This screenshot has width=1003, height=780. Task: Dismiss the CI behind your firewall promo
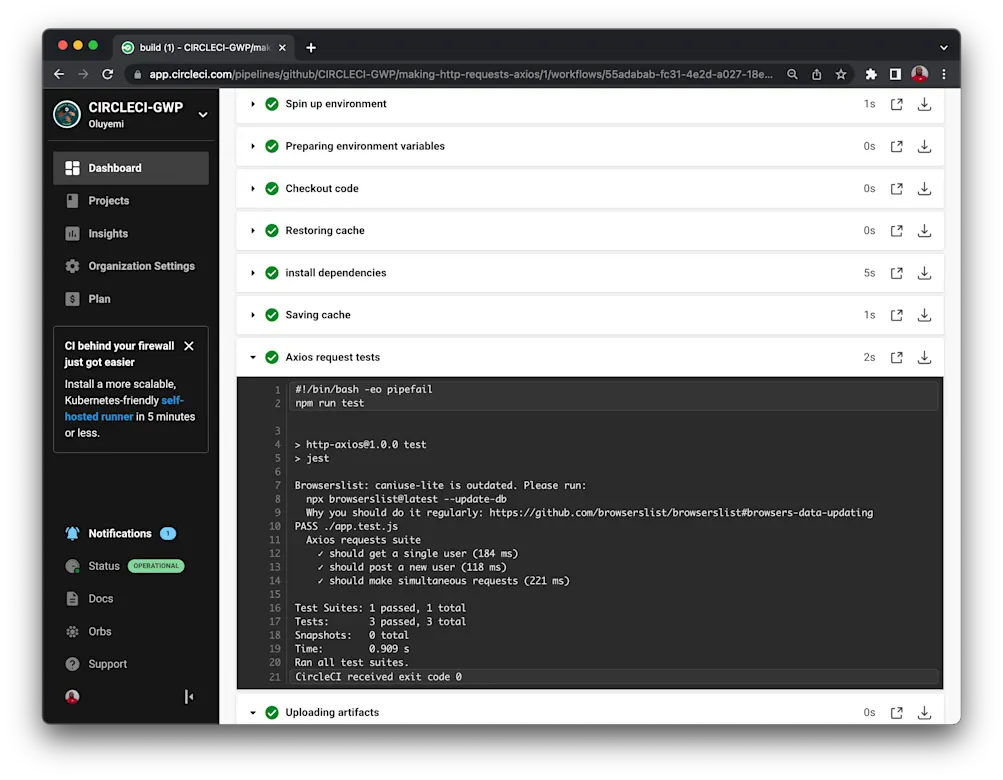(x=189, y=344)
